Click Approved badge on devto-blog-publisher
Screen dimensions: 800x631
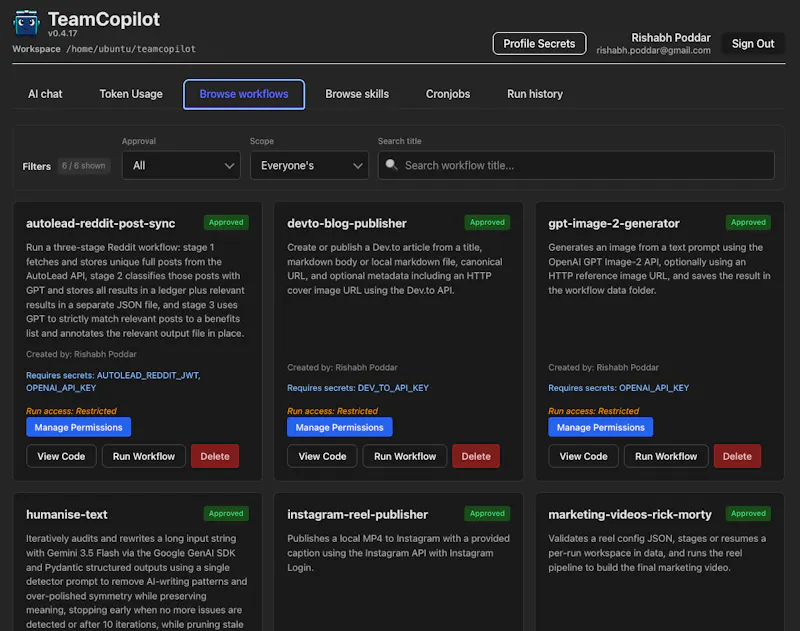click(x=487, y=222)
